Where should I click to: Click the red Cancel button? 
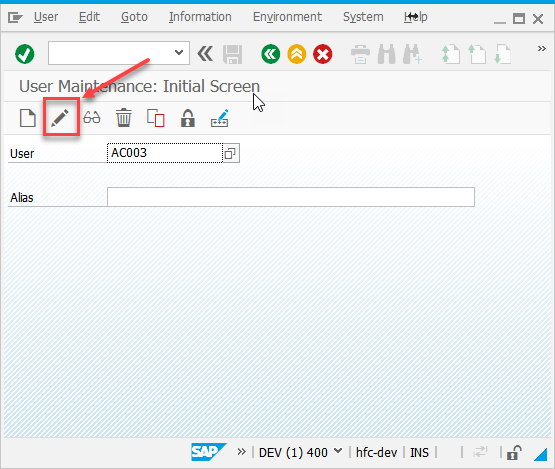coord(322,54)
